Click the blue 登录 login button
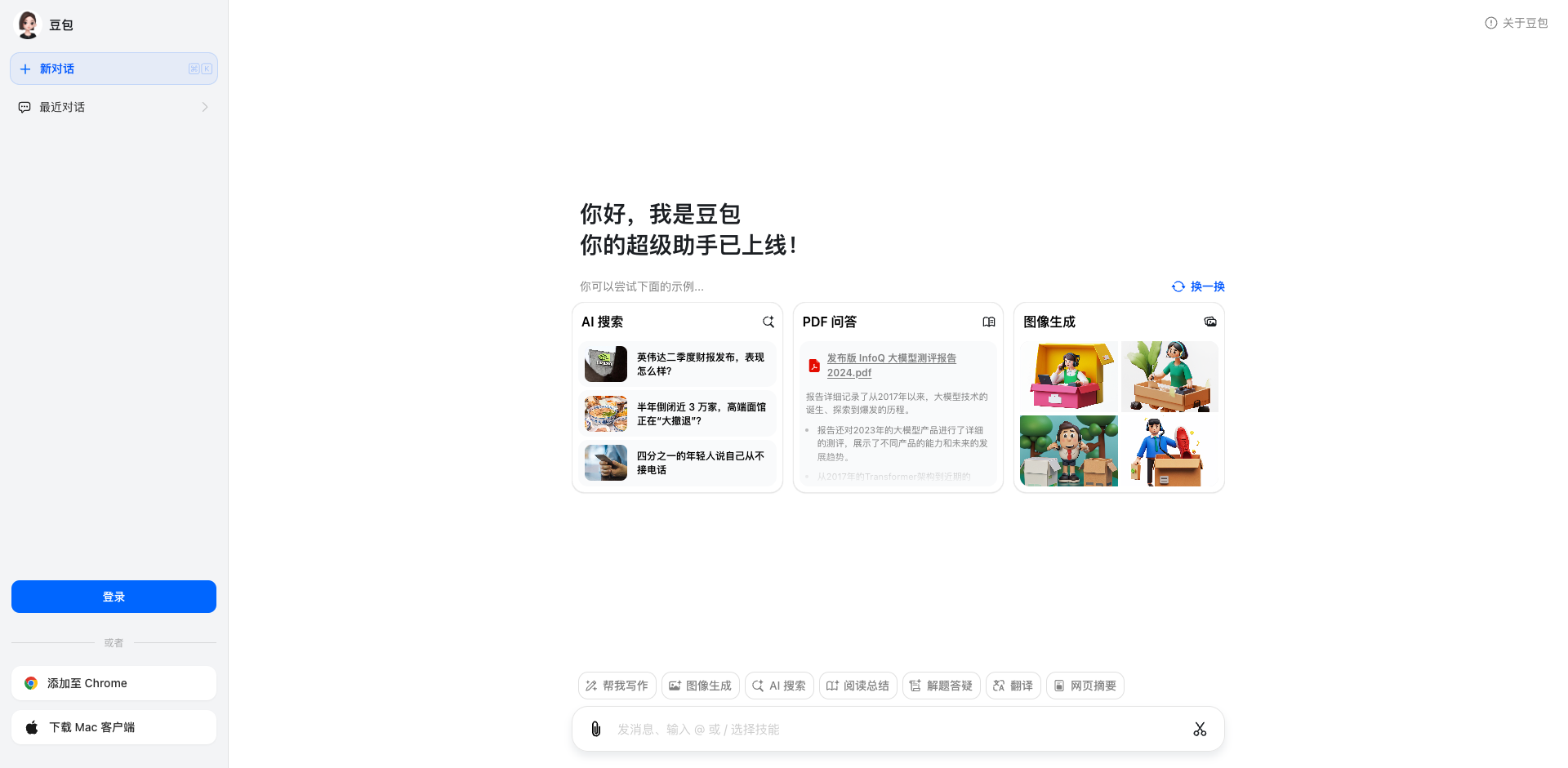 pyautogui.click(x=114, y=597)
